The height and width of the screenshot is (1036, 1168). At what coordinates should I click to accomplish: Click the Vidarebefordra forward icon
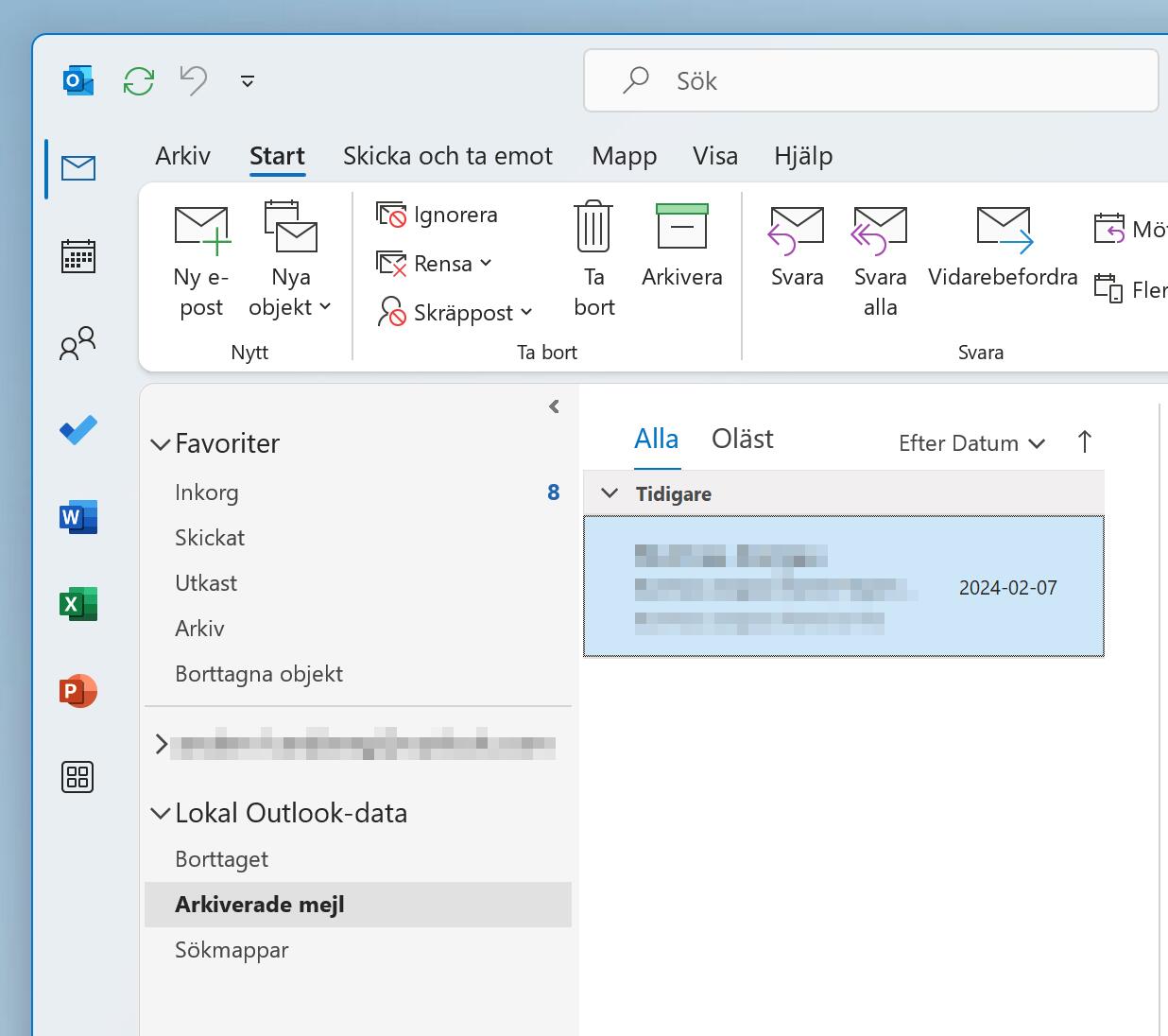1002,227
